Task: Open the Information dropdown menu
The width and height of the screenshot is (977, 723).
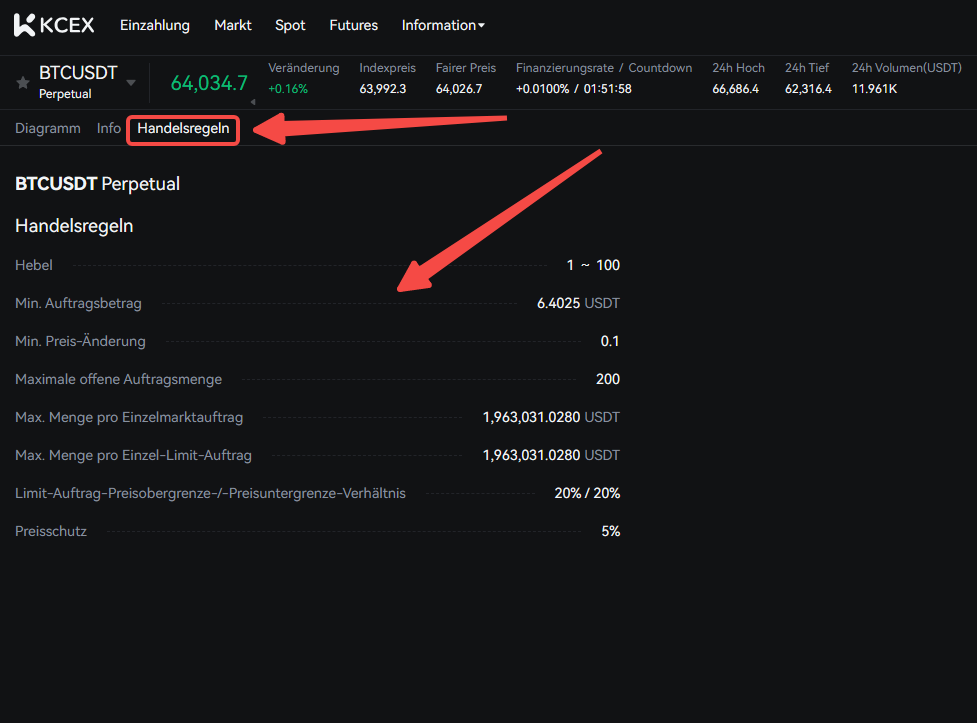Action: (442, 25)
